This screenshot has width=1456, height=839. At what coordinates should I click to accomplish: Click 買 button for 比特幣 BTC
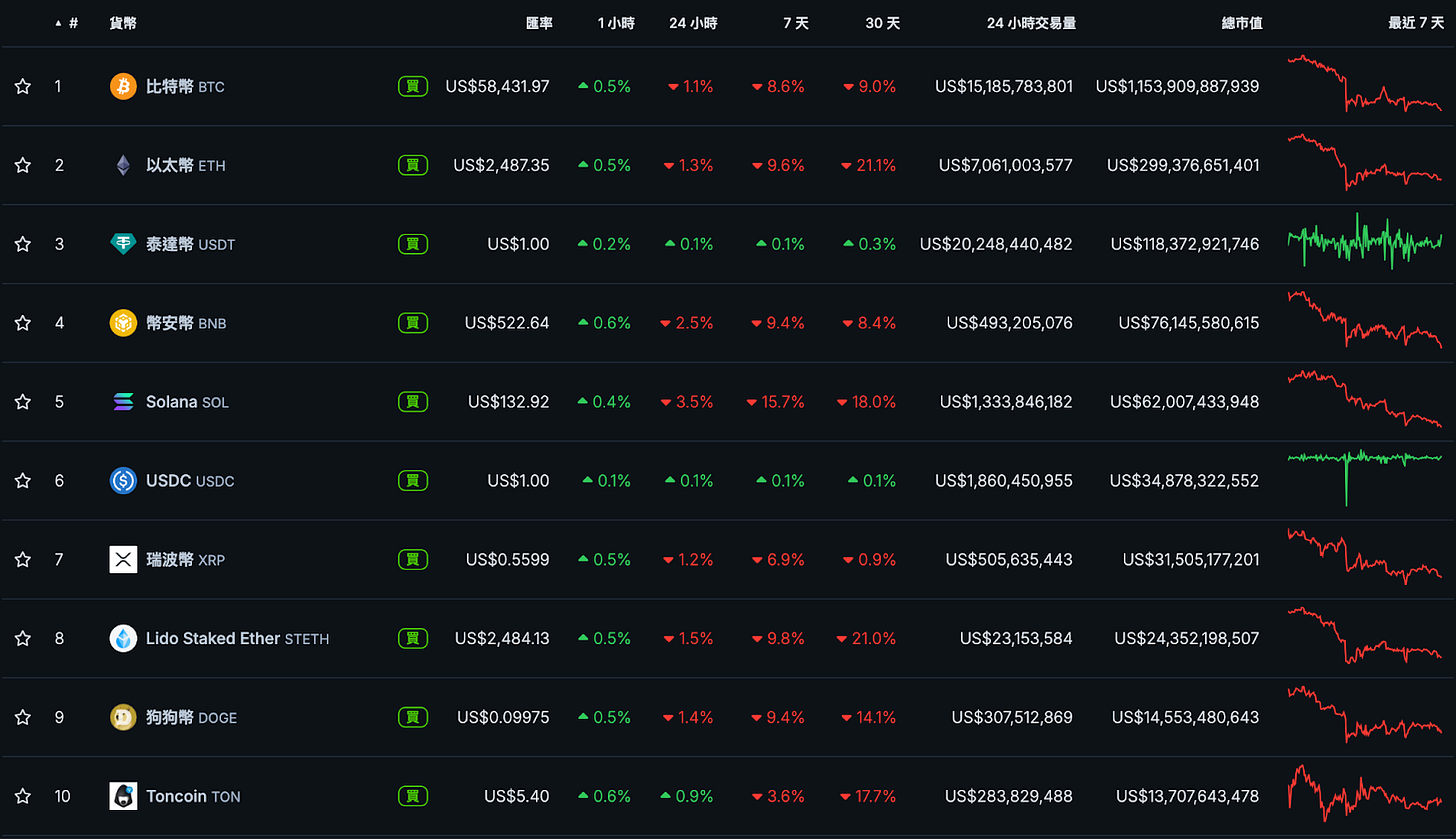coord(413,86)
